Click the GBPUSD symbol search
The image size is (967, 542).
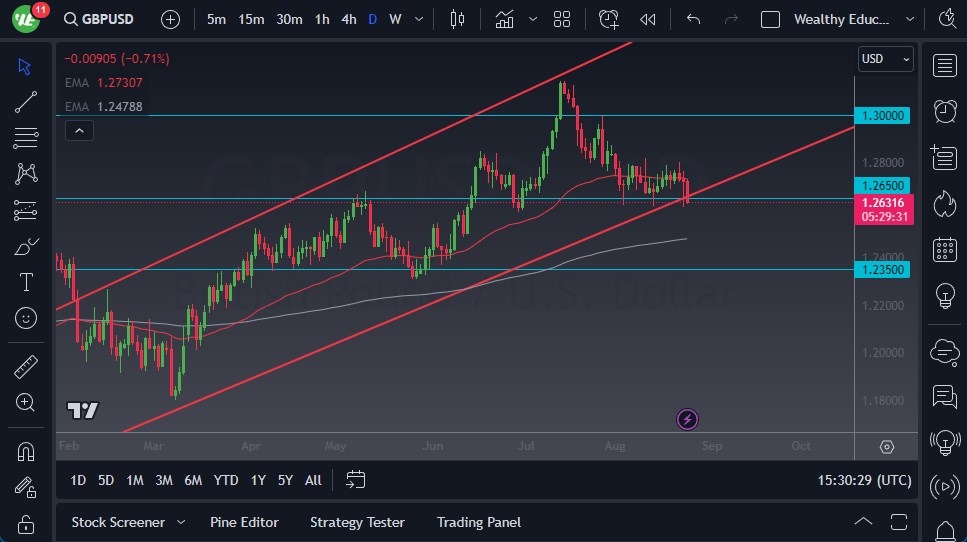(99, 19)
